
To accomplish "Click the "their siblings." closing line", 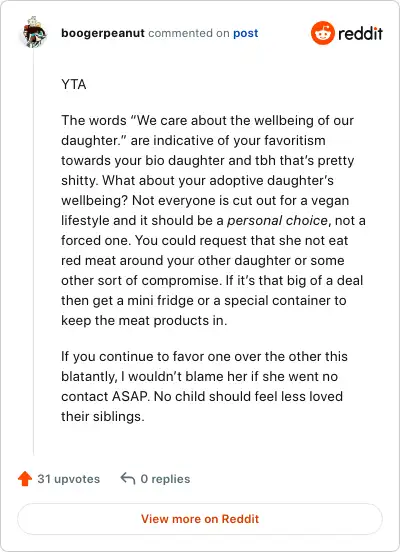I will 103,416.
